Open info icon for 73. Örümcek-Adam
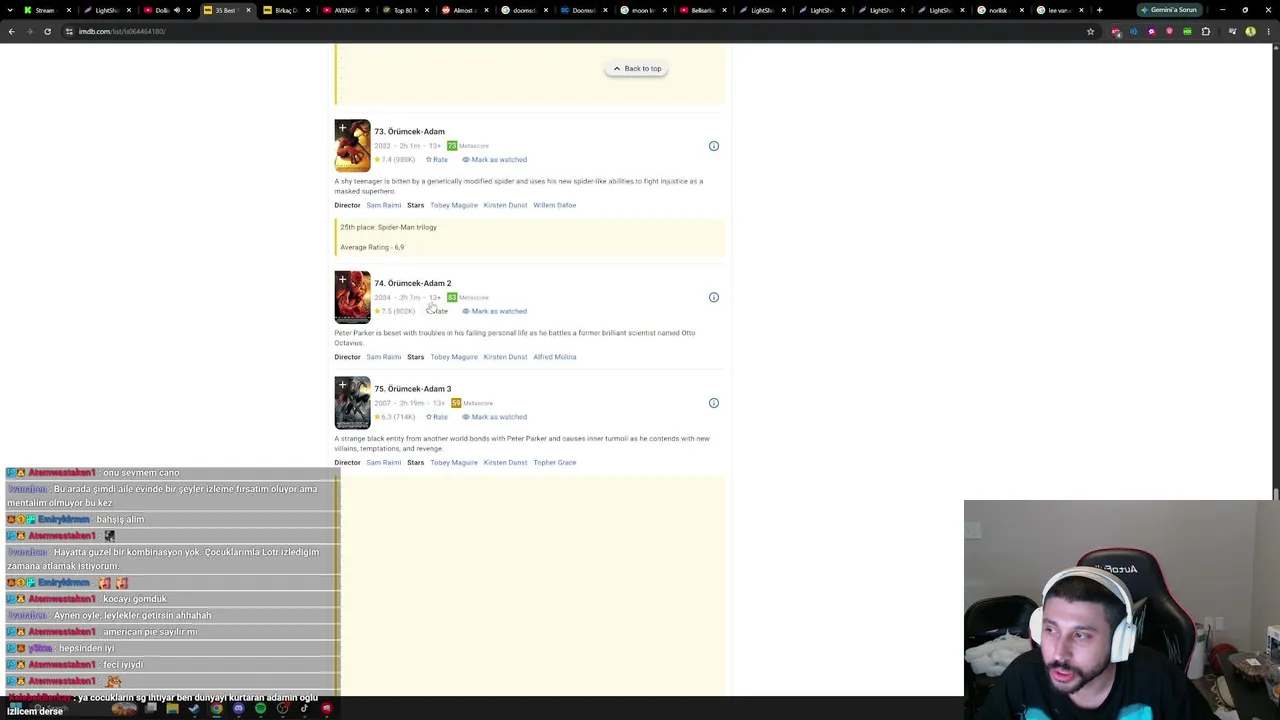Screen dimensions: 1280x720 coord(714,146)
